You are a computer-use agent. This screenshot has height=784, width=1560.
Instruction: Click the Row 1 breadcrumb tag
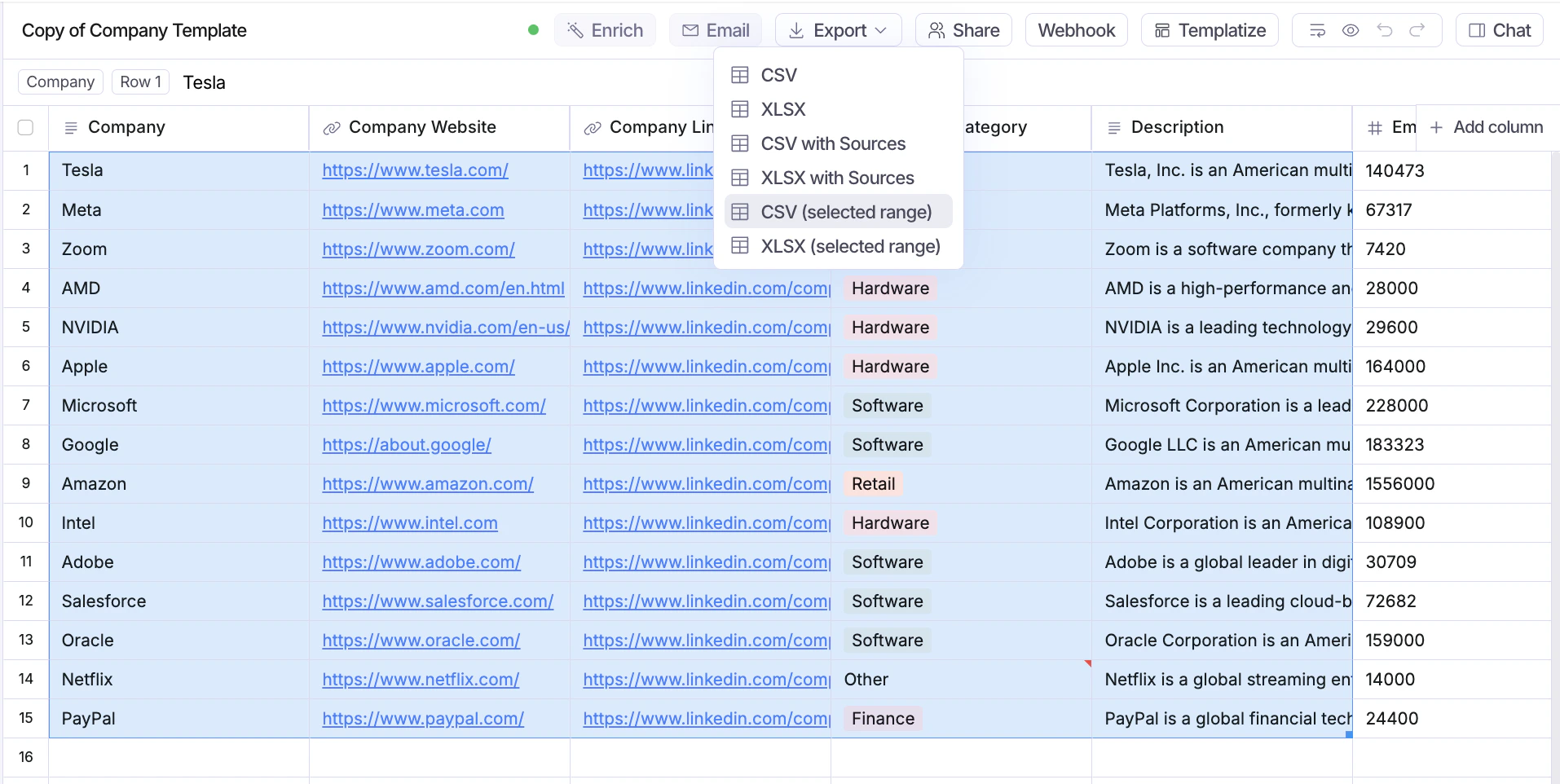[141, 81]
